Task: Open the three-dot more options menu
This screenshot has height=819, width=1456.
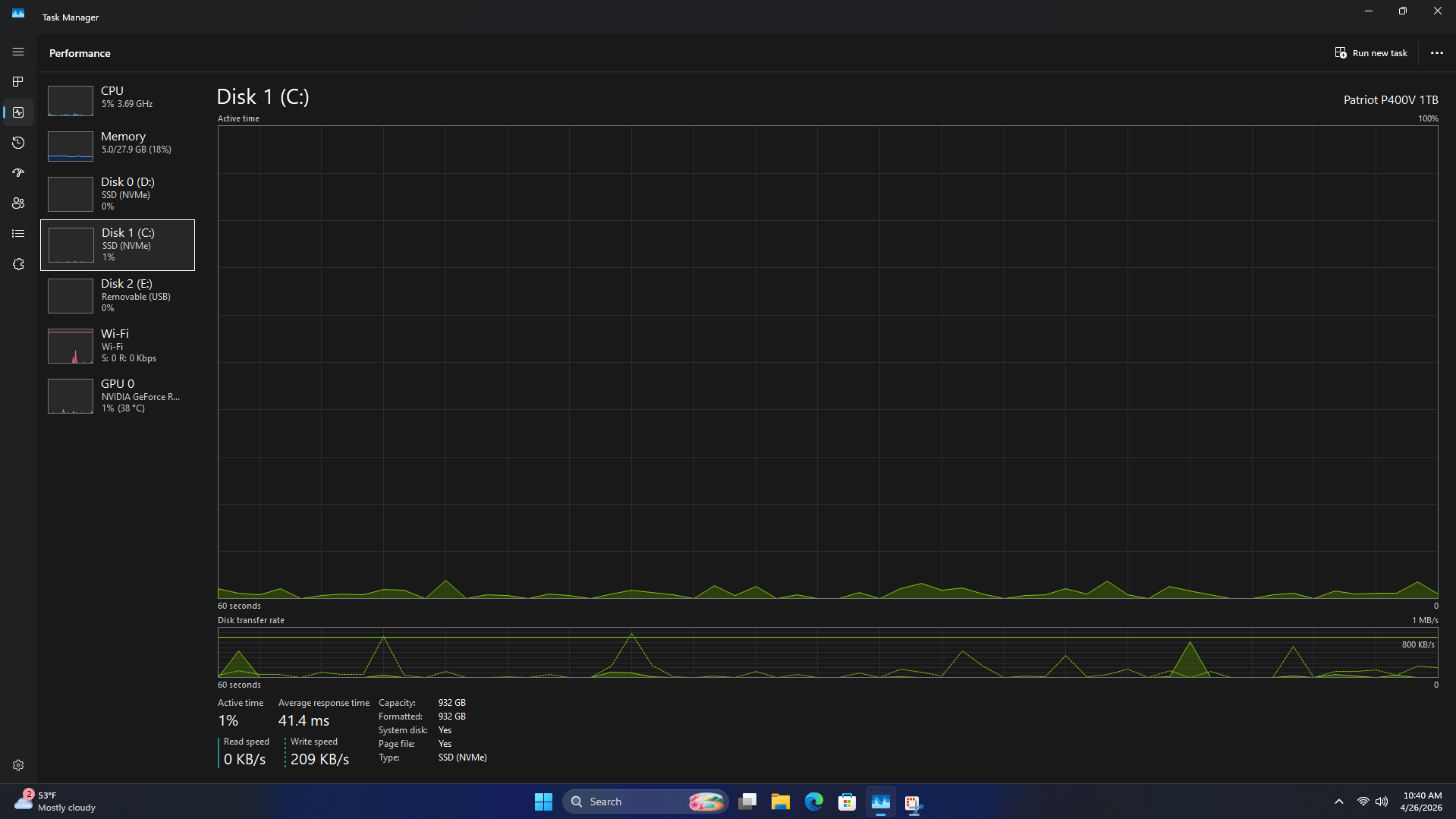Action: pyautogui.click(x=1436, y=53)
